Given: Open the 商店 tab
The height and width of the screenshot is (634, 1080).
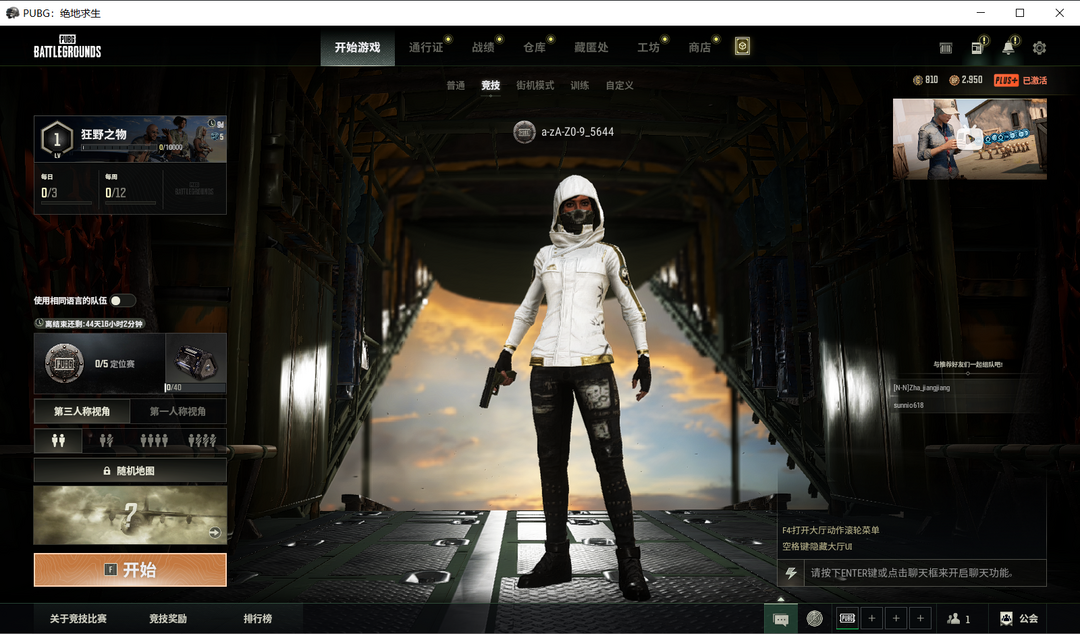Looking at the screenshot, I should pos(700,48).
